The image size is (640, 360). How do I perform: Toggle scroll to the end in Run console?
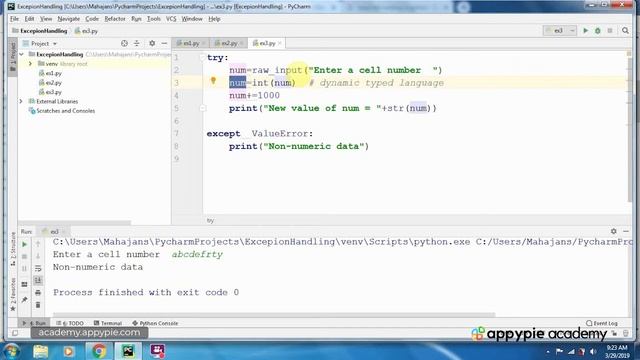click(38, 280)
